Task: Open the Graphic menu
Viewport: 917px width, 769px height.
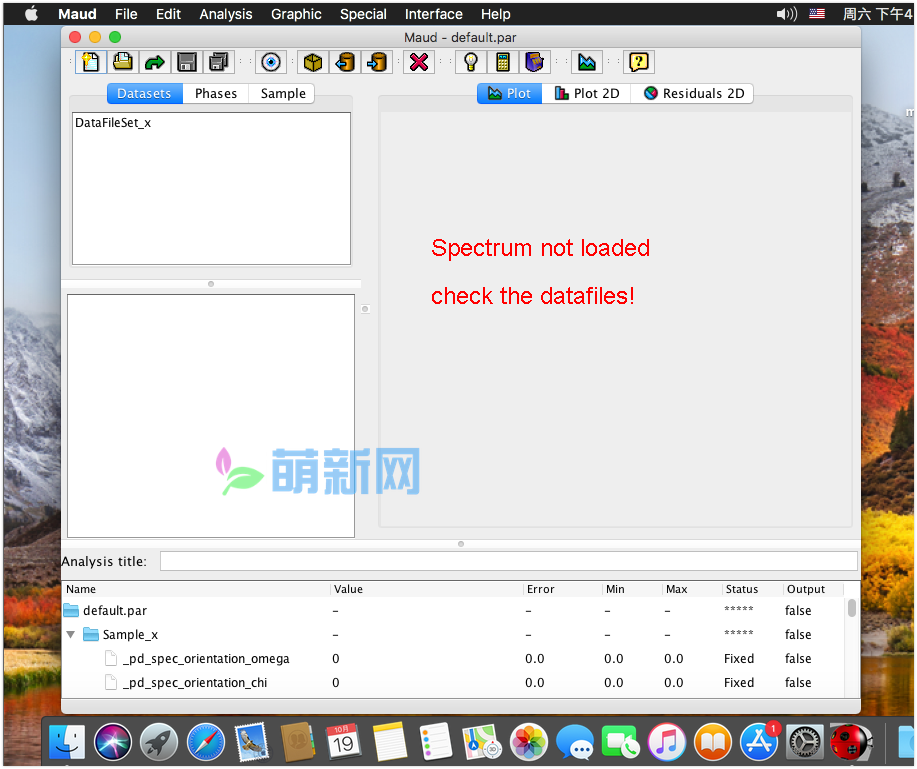Action: (296, 14)
